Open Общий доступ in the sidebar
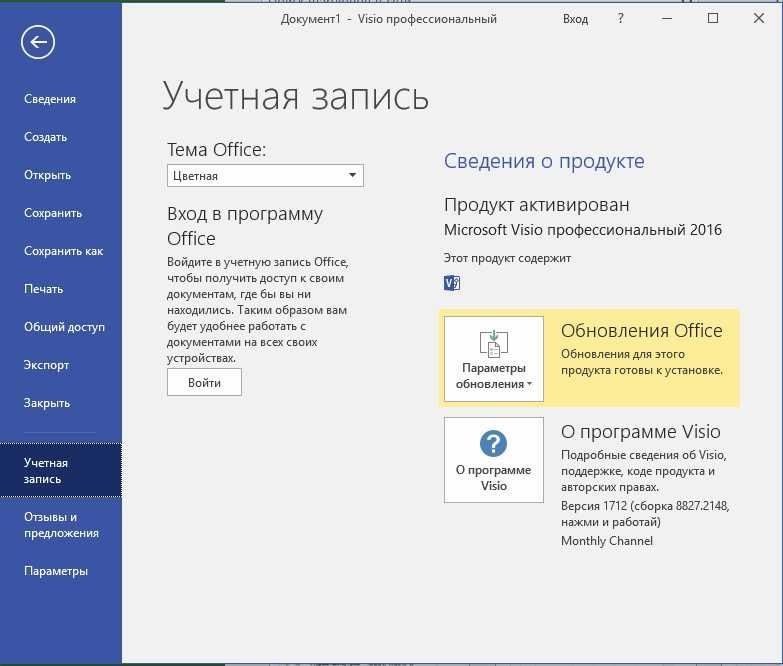Image resolution: width=783 pixels, height=666 pixels. pos(64,327)
